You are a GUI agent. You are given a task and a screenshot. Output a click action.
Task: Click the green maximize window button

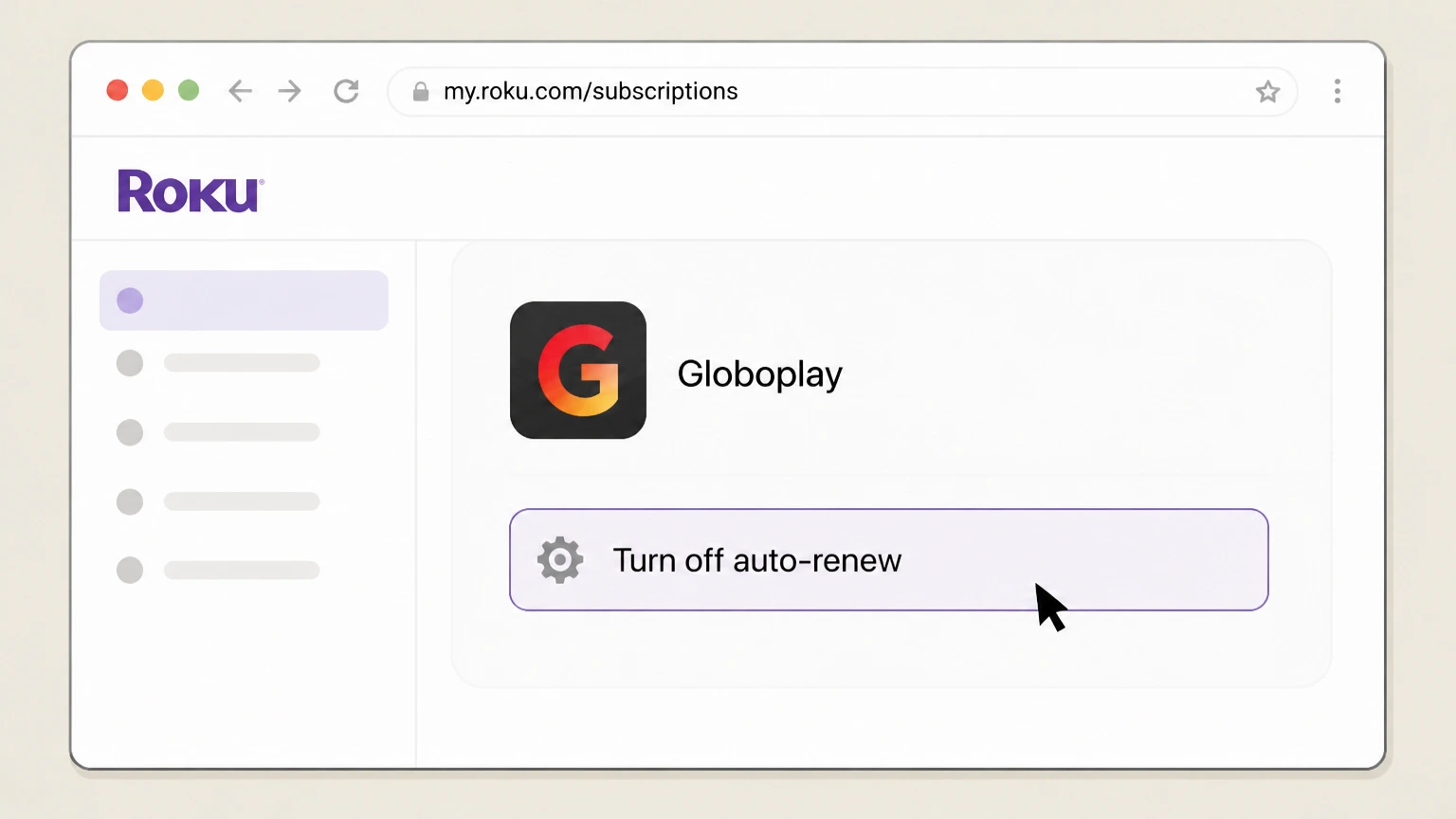coord(189,90)
